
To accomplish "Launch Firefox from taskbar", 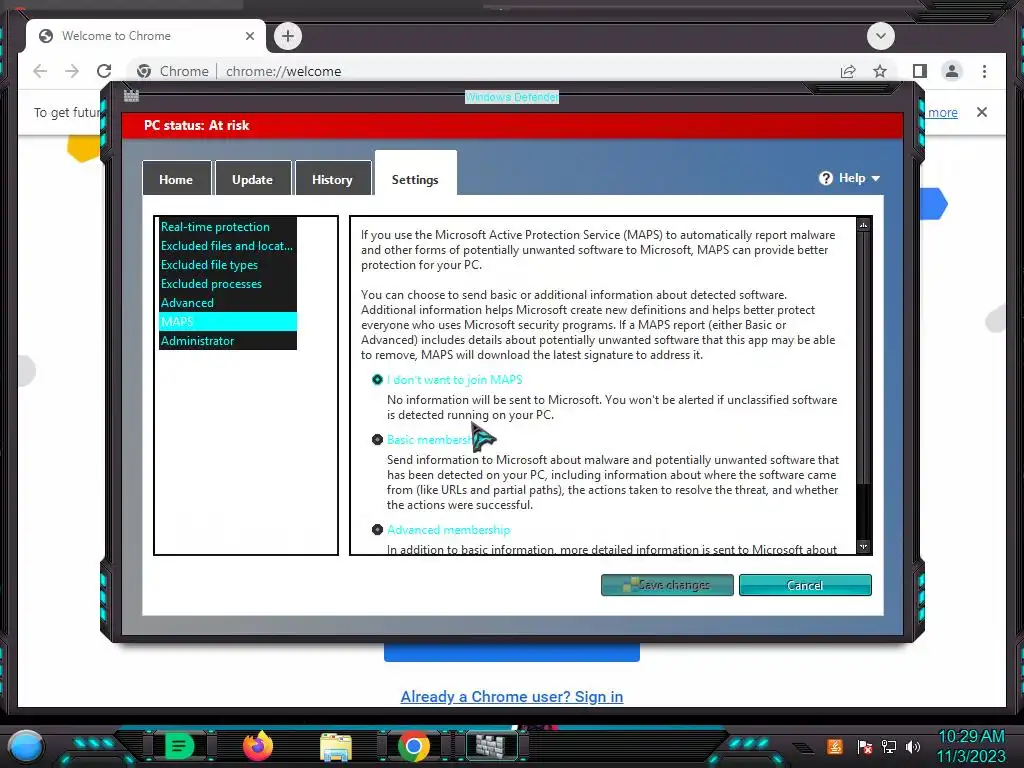I will coord(257,746).
